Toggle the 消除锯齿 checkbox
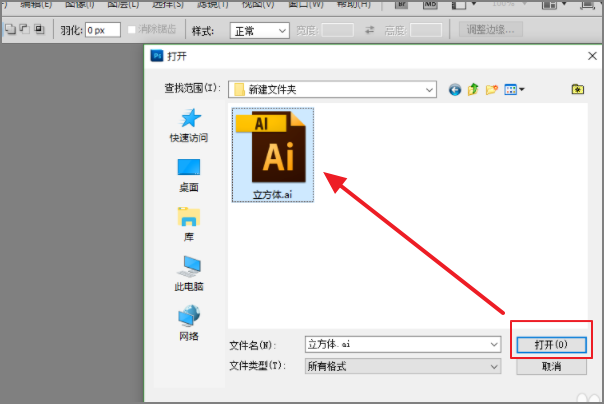The image size is (604, 404). (x=132, y=30)
